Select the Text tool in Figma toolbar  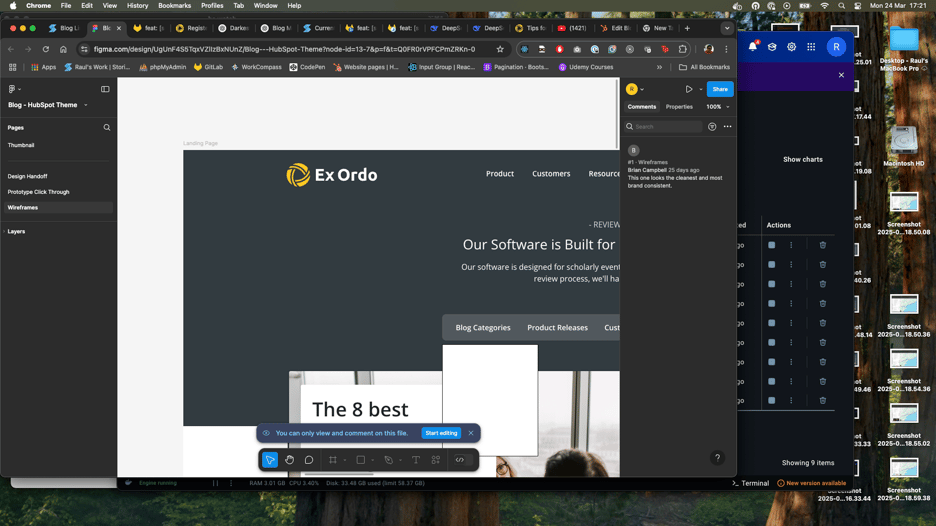416,460
